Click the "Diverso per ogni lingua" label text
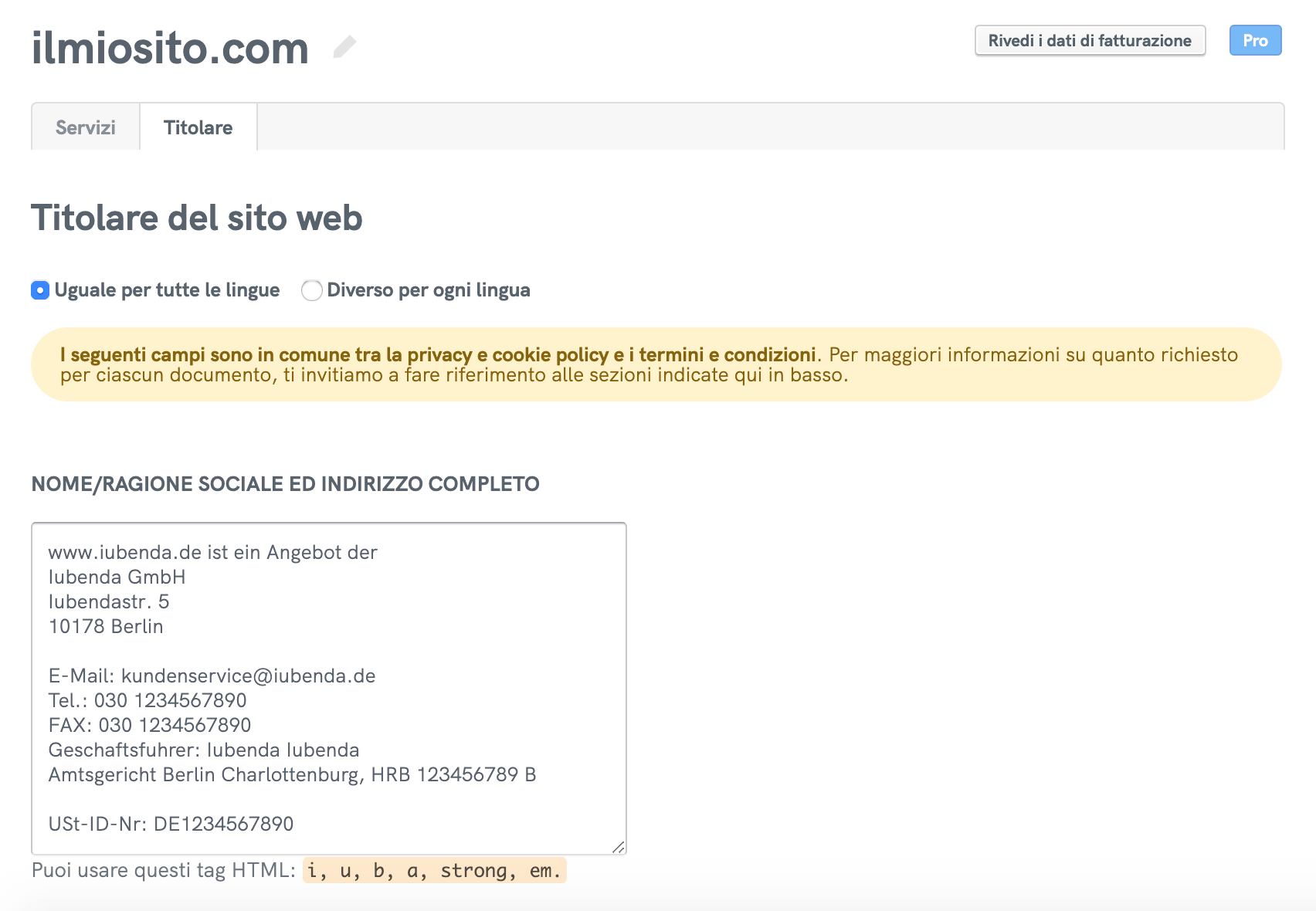 coord(428,290)
